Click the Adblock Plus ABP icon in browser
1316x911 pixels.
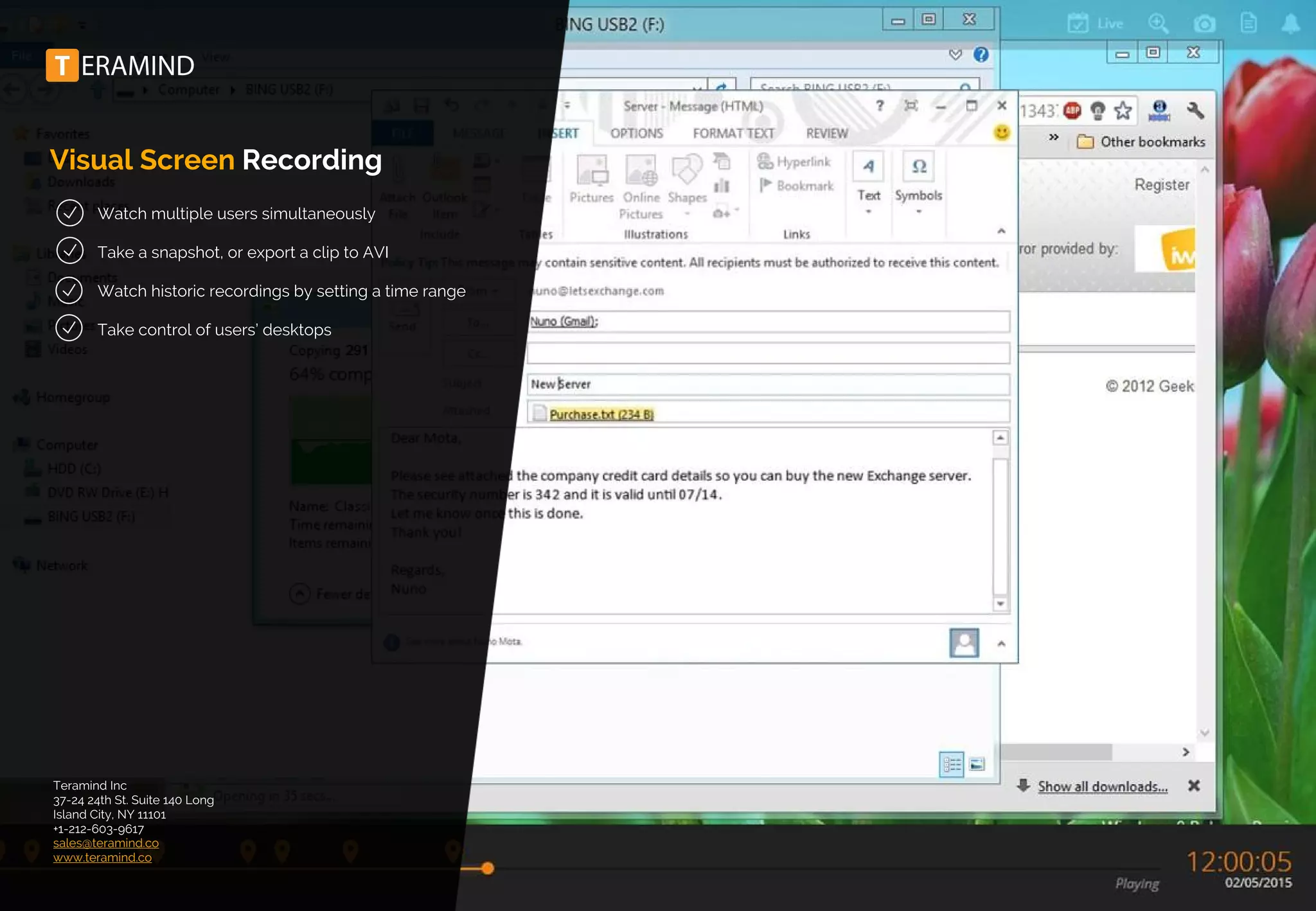[1072, 111]
